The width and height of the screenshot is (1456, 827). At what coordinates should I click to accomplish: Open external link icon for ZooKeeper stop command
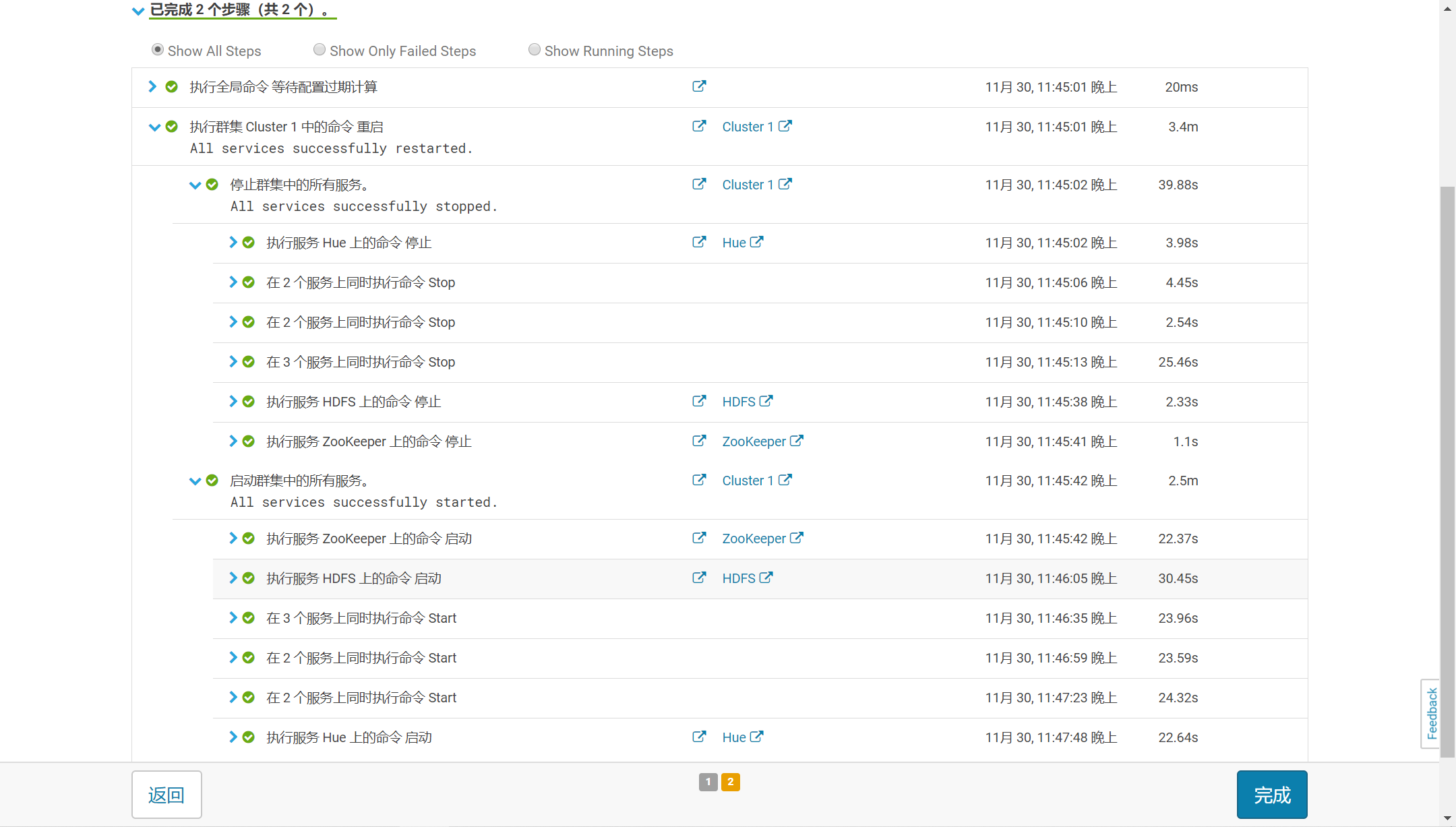pyautogui.click(x=699, y=441)
